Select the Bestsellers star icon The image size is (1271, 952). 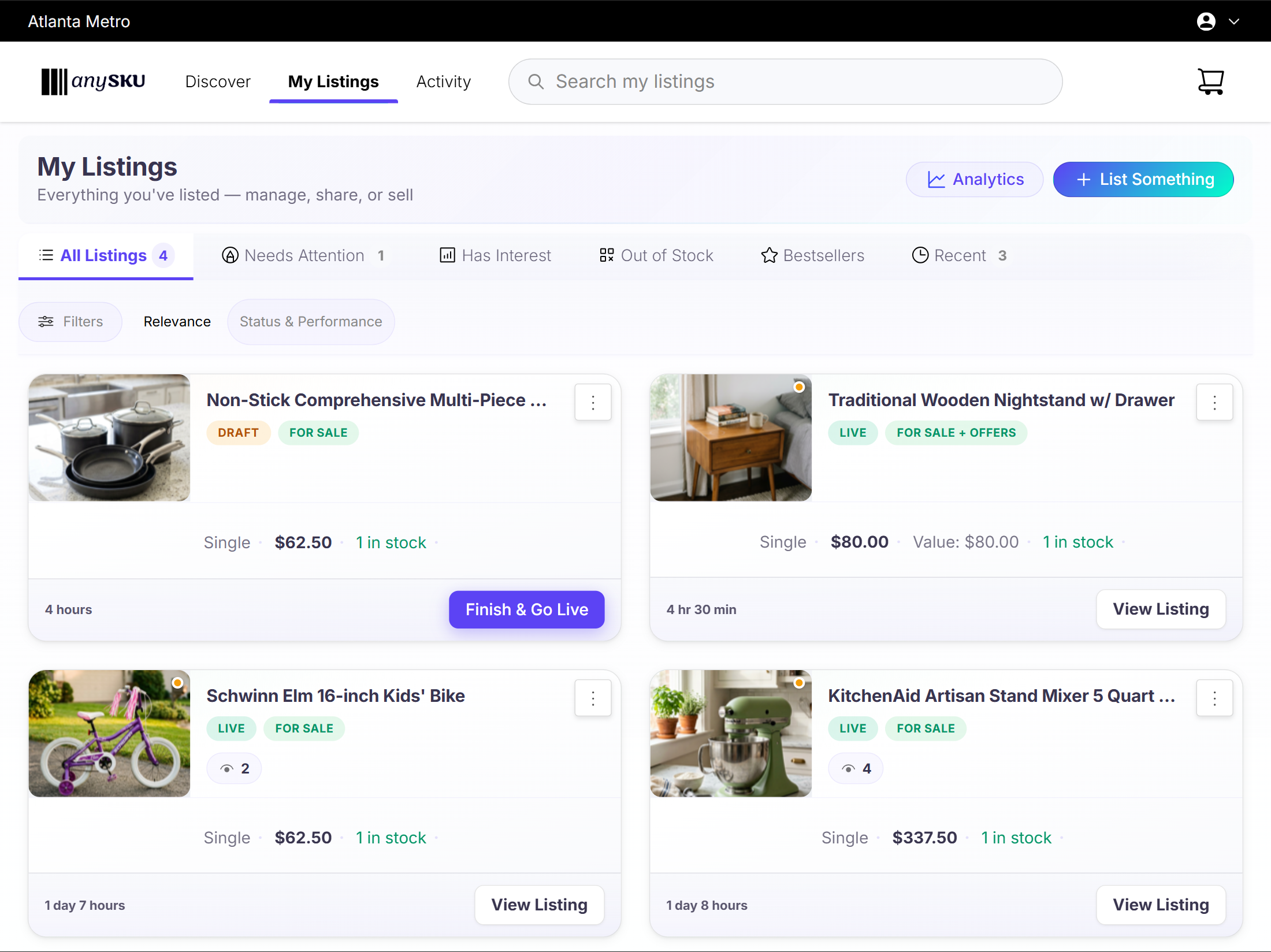(x=768, y=255)
